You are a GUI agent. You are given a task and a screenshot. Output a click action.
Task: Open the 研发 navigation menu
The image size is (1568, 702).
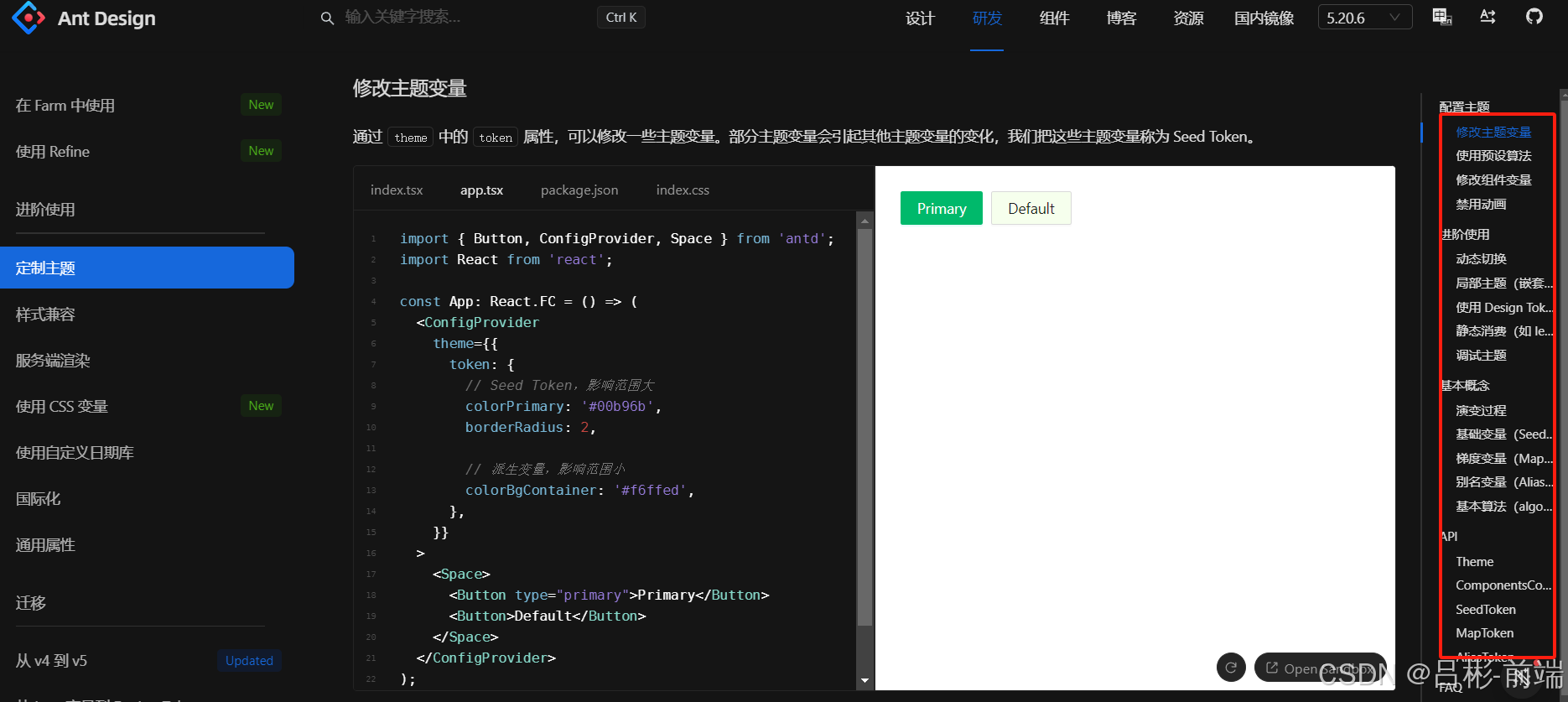pos(987,18)
